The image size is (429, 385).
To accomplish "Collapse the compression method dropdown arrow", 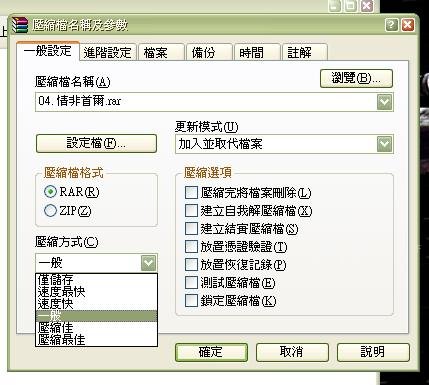I will pyautogui.click(x=148, y=263).
